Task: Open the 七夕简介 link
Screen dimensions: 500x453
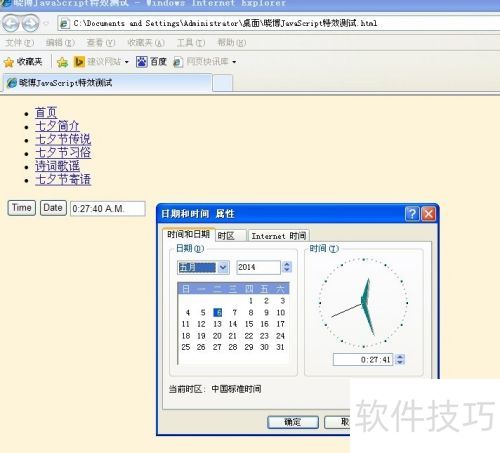Action: [x=57, y=126]
